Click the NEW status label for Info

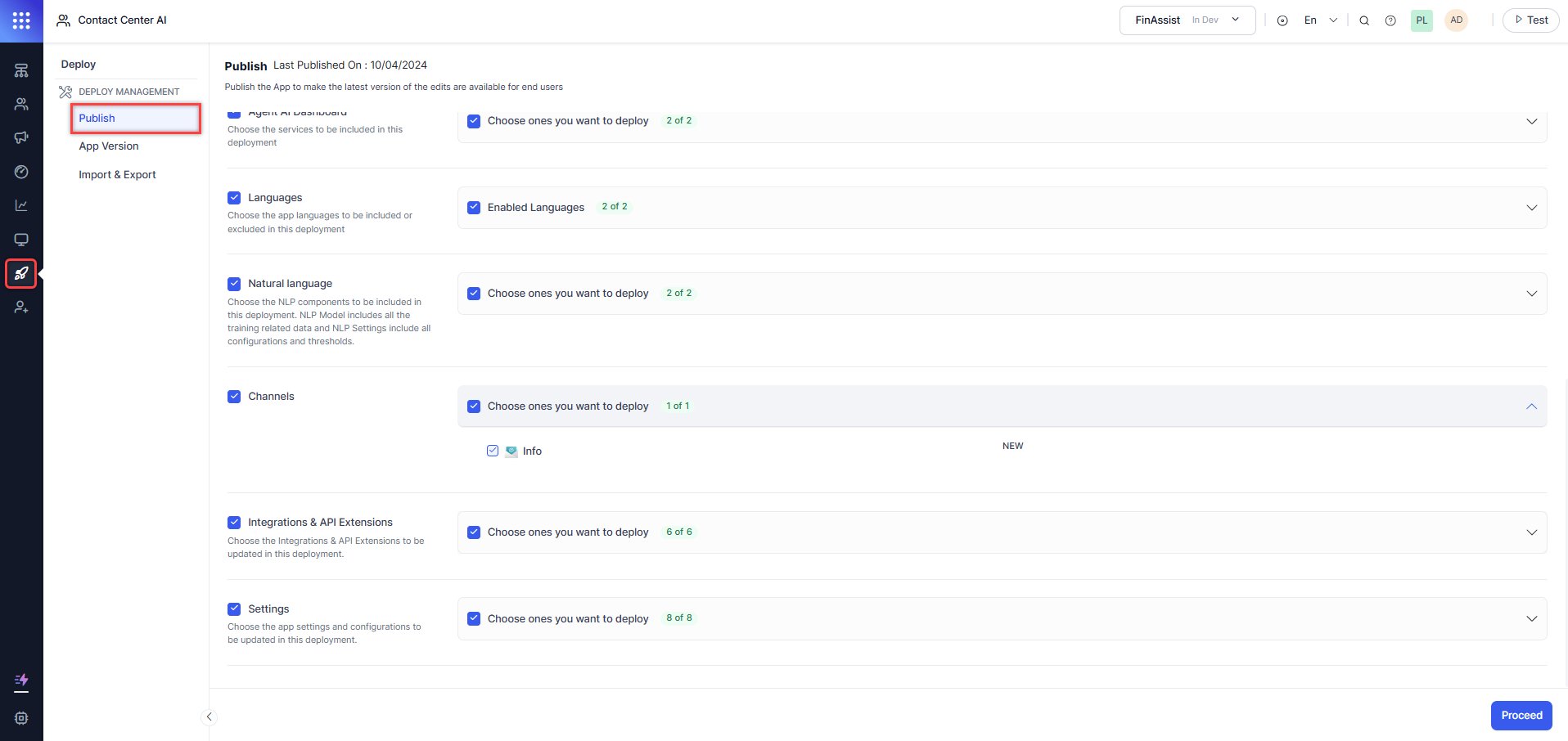pos(1012,446)
